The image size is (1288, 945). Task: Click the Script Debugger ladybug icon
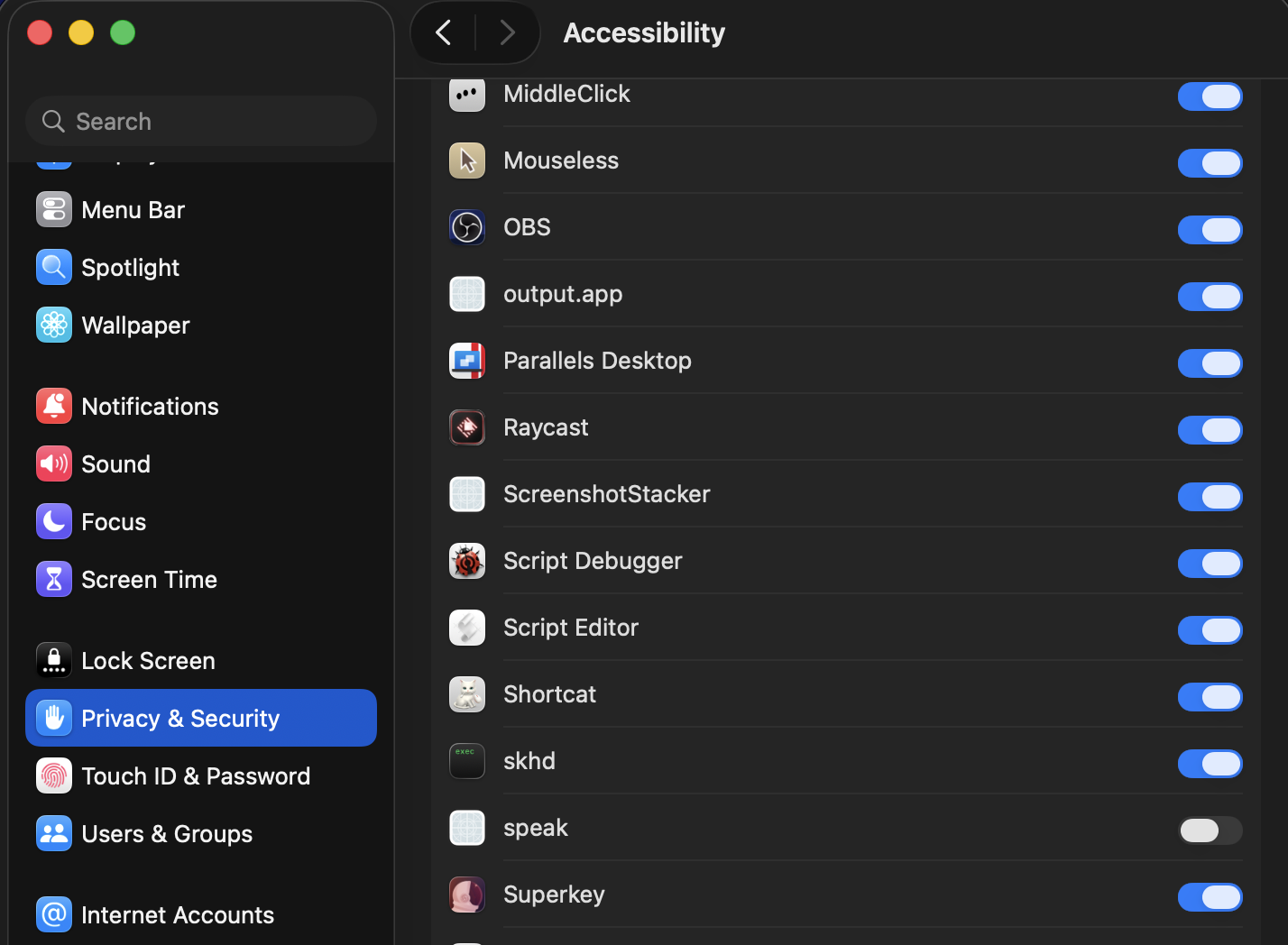tap(466, 561)
